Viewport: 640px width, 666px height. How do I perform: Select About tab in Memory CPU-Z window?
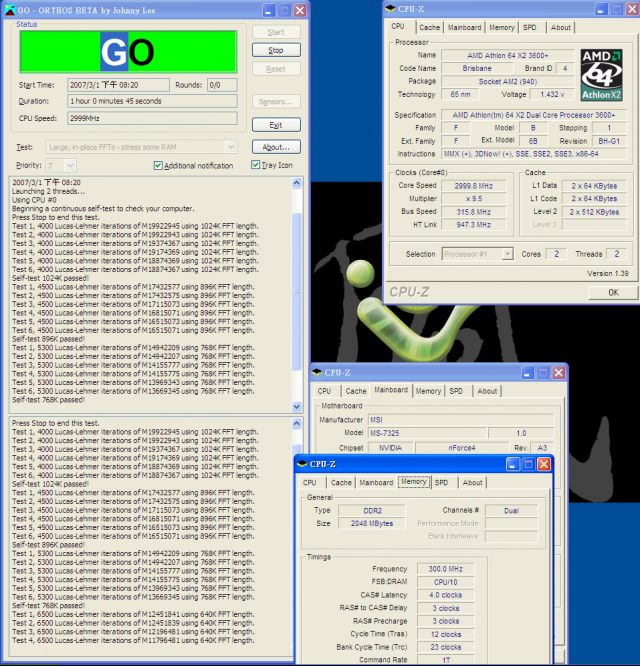(472, 483)
